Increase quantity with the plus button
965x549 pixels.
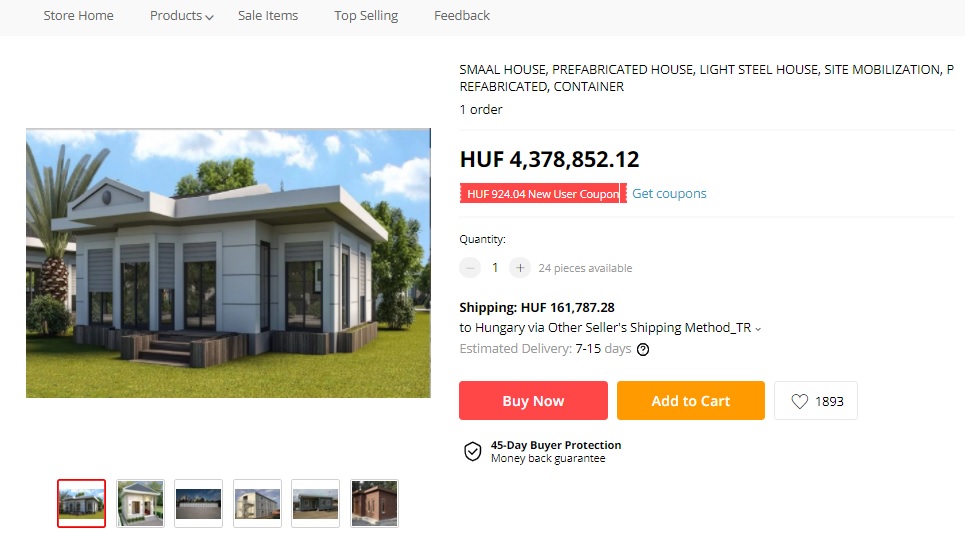pos(520,268)
